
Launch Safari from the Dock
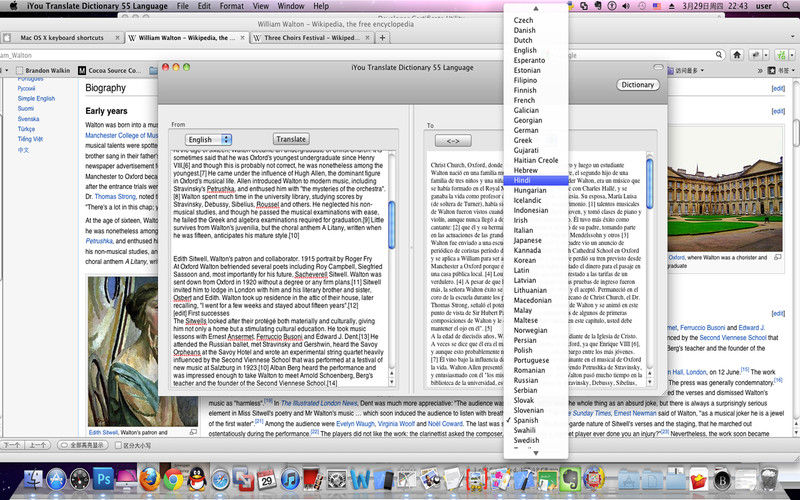pyautogui.click(x=220, y=480)
